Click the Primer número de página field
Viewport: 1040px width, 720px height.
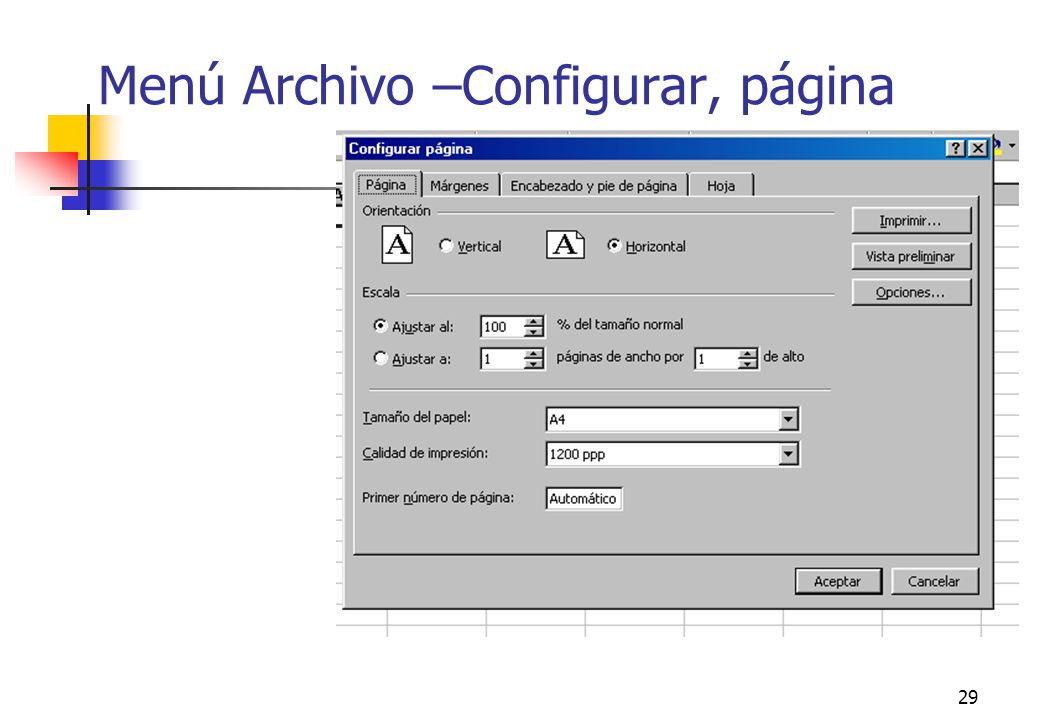[x=584, y=499]
